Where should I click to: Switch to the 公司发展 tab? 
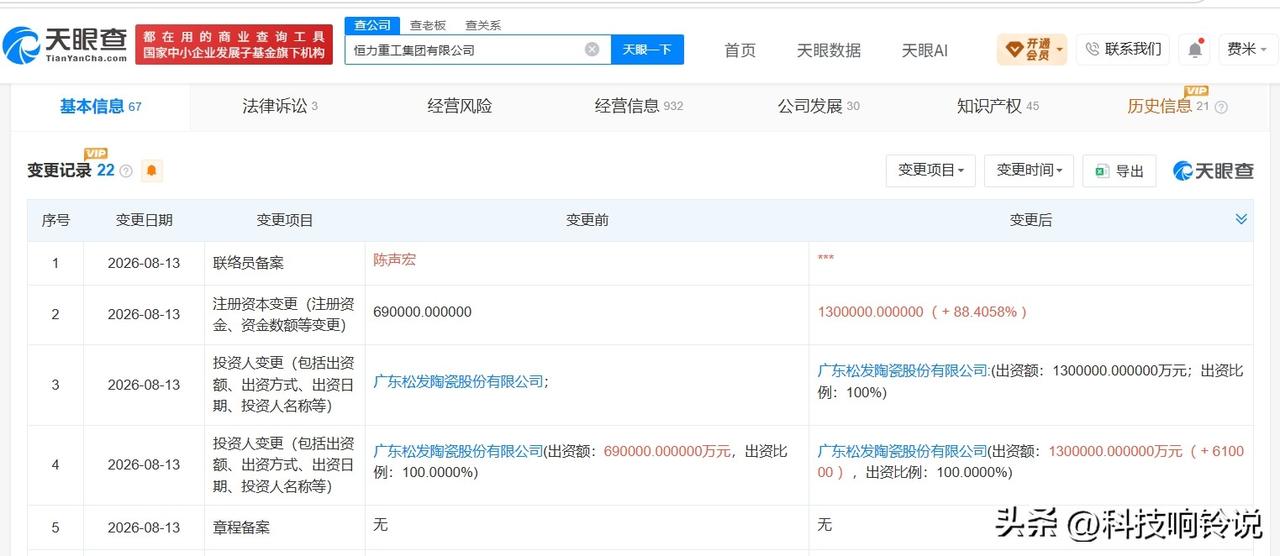pos(819,107)
